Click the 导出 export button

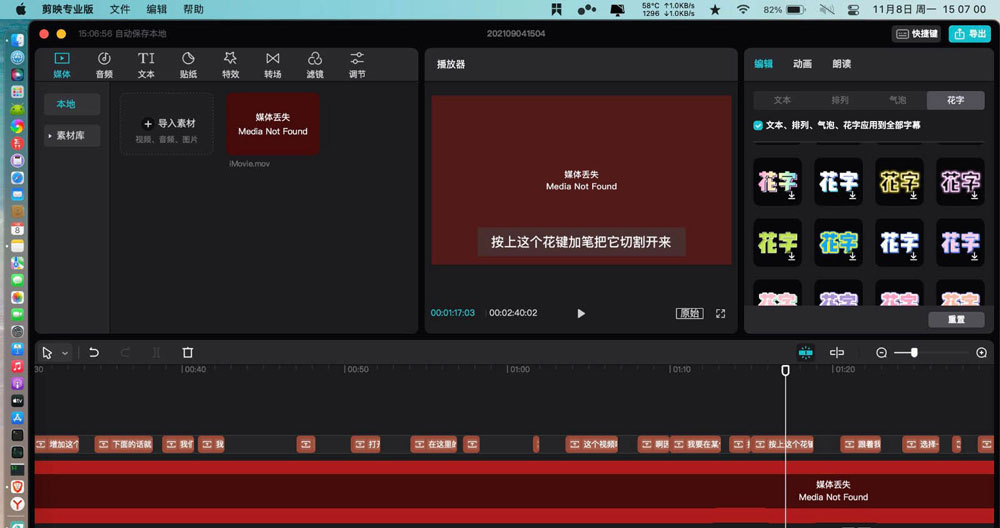(969, 34)
